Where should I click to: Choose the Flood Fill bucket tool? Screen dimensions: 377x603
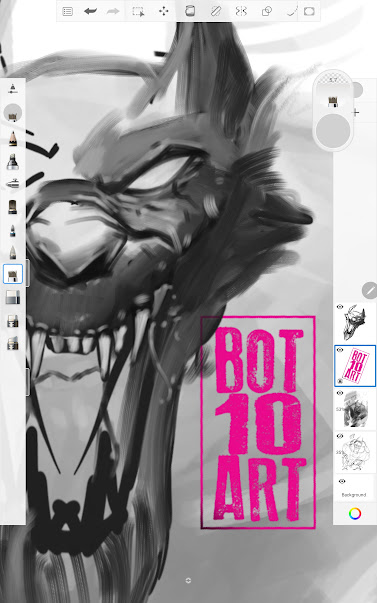(190, 12)
